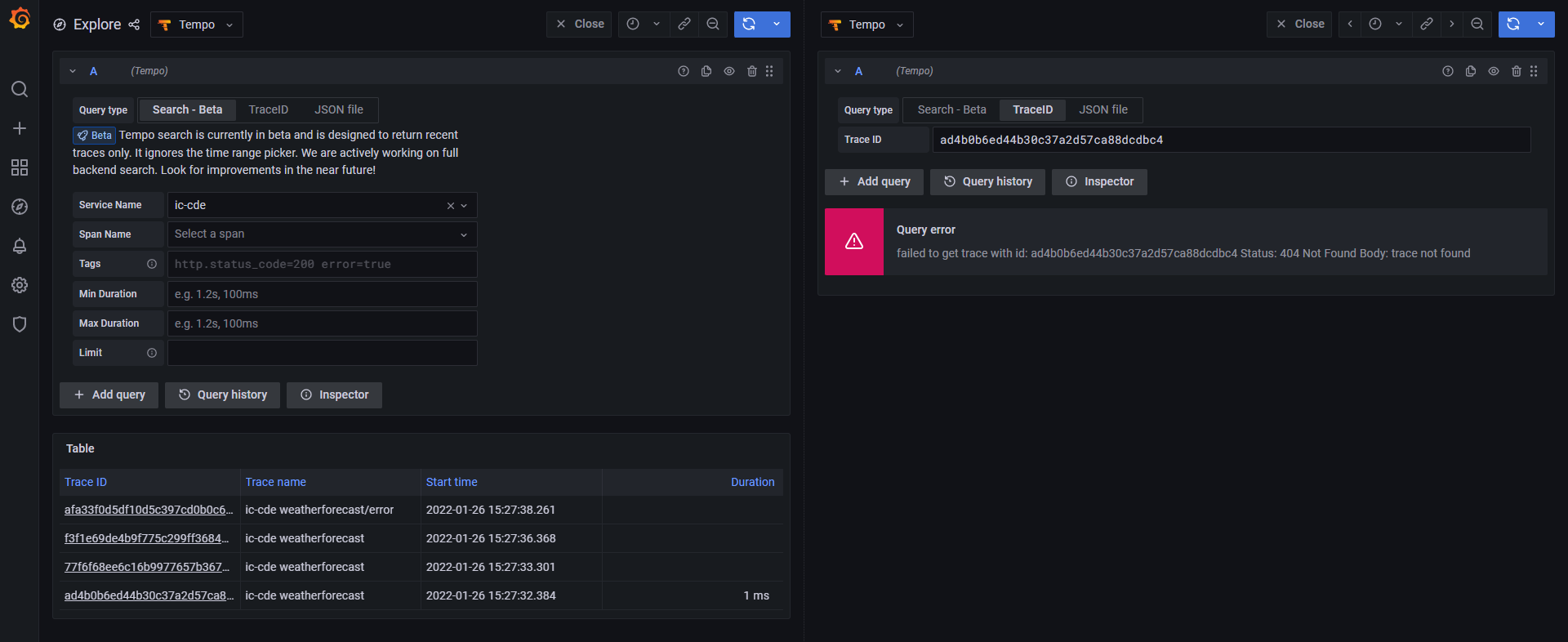
Task: Open Search dashboards from the sidebar
Action: pos(20,89)
